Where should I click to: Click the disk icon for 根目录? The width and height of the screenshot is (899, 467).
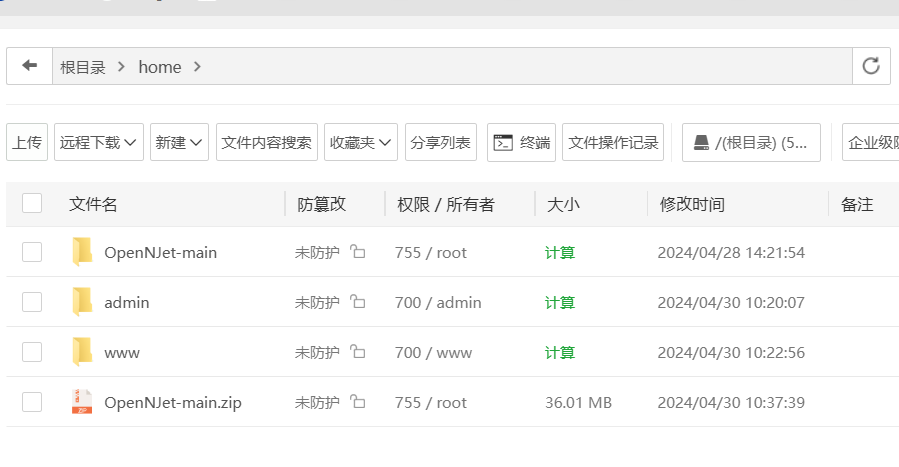701,142
